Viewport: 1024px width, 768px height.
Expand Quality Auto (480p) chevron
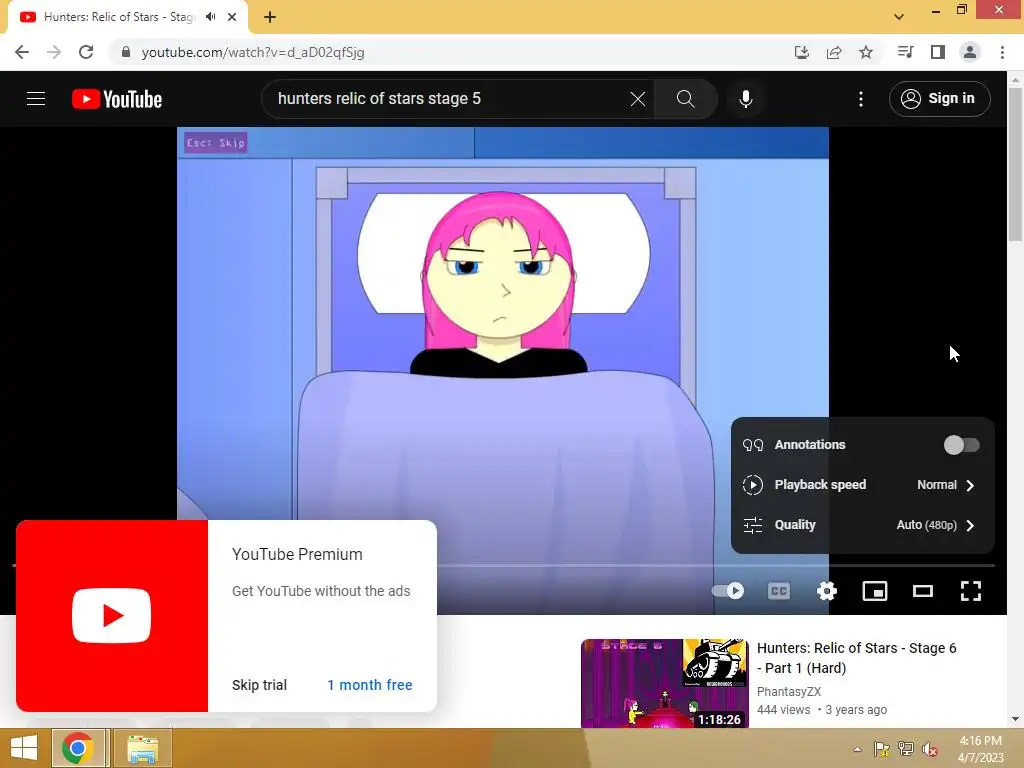tap(970, 525)
